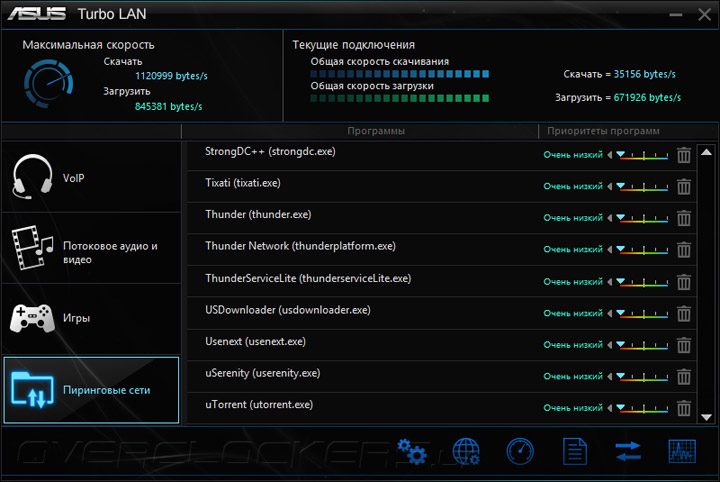Lower uSerenity priority arrow

[610, 376]
